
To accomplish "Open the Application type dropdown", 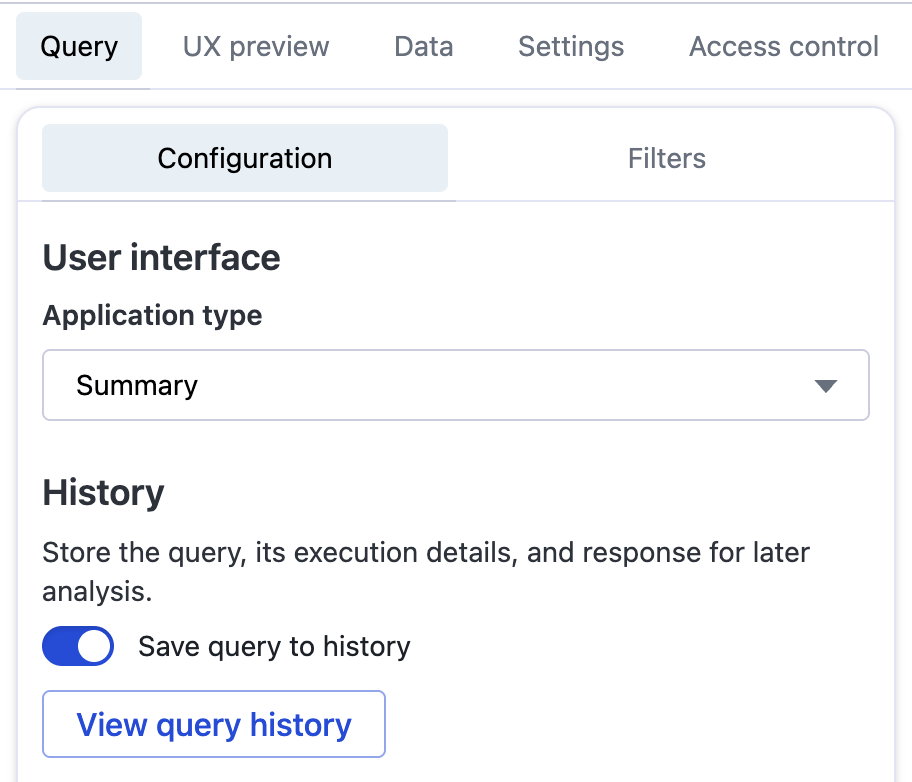I will pos(455,385).
